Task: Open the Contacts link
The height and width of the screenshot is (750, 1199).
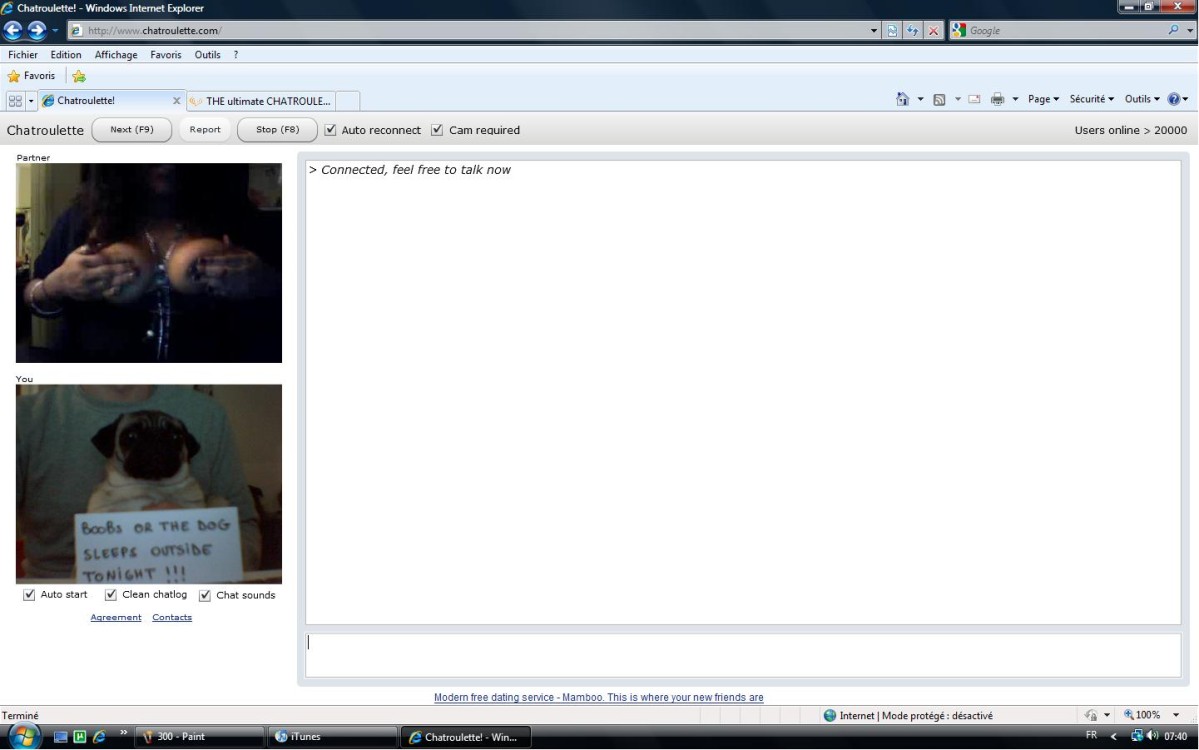Action: (172, 618)
